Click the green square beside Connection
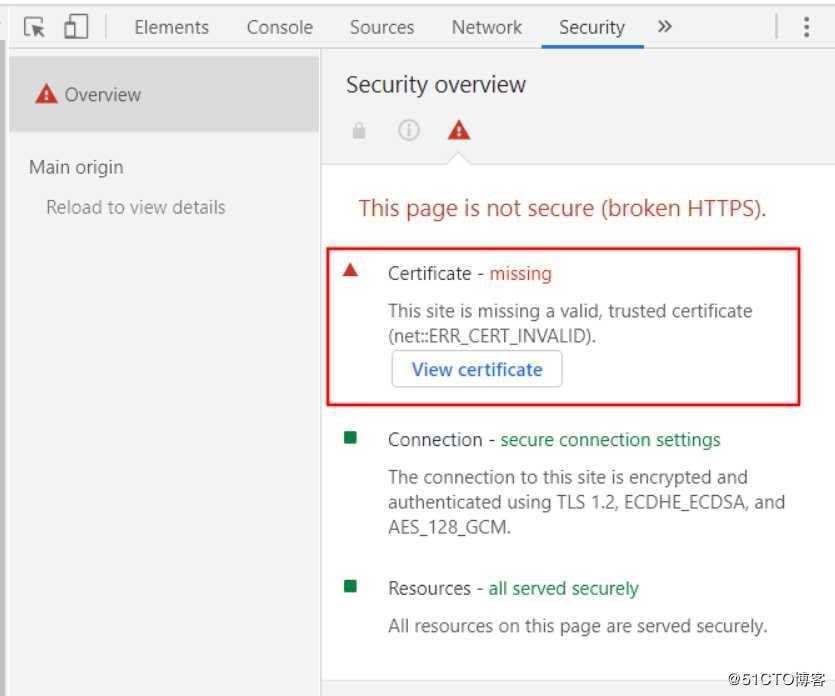This screenshot has width=835, height=696. click(350, 438)
